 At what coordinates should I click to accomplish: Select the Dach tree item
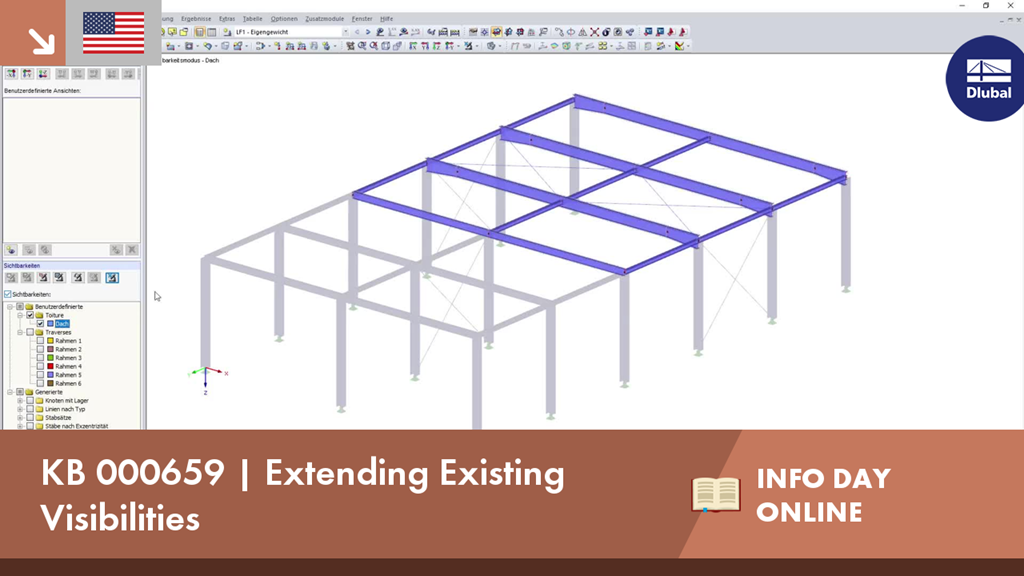[x=62, y=323]
